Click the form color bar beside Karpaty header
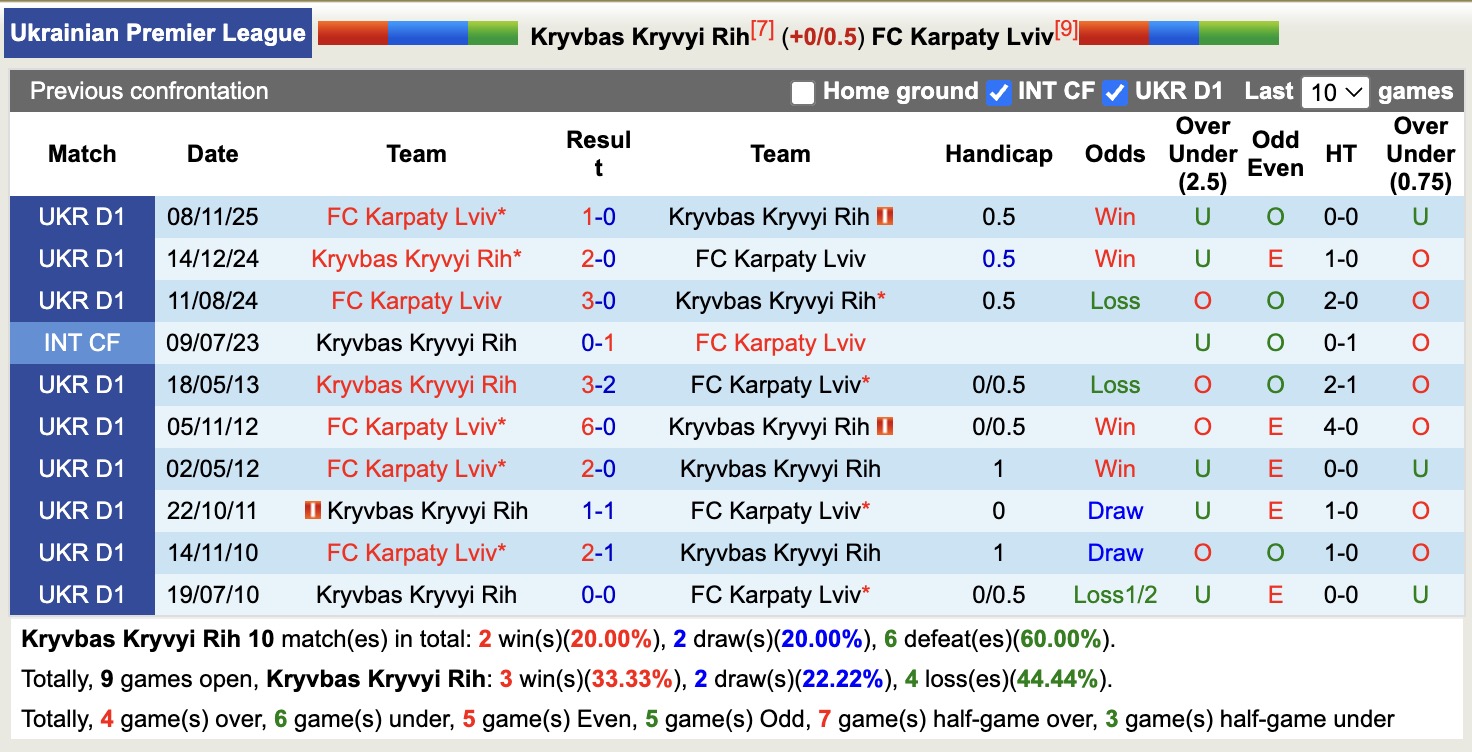This screenshot has height=752, width=1472. [x=1179, y=33]
